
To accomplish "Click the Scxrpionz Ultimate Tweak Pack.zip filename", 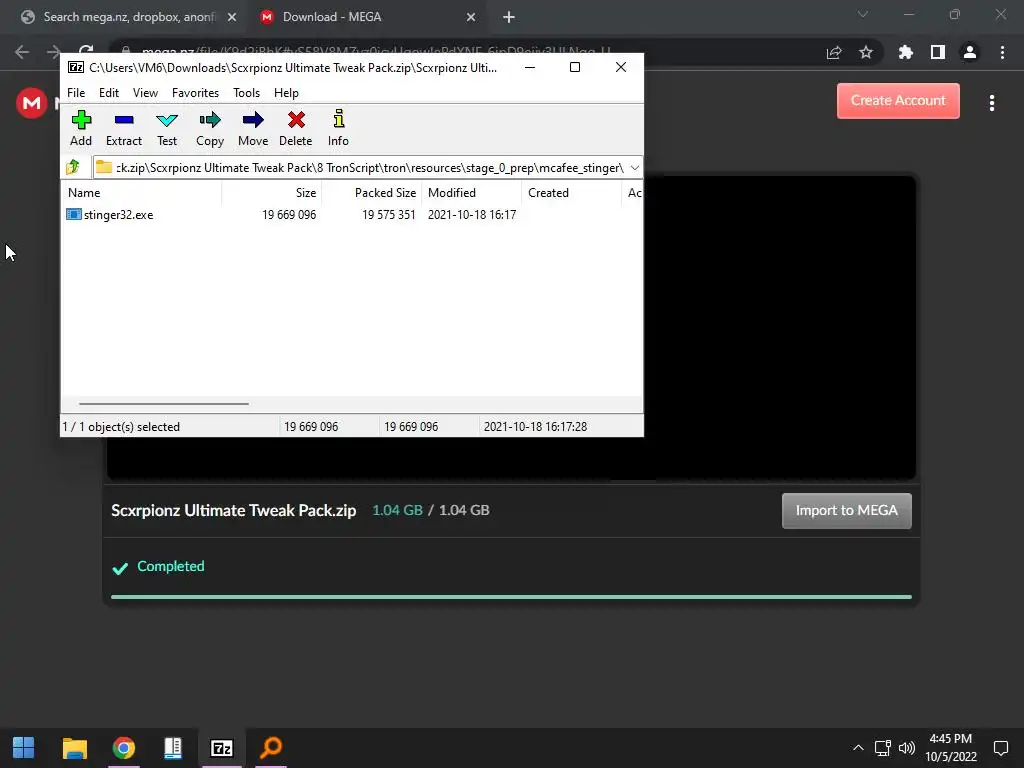I will pyautogui.click(x=234, y=511).
